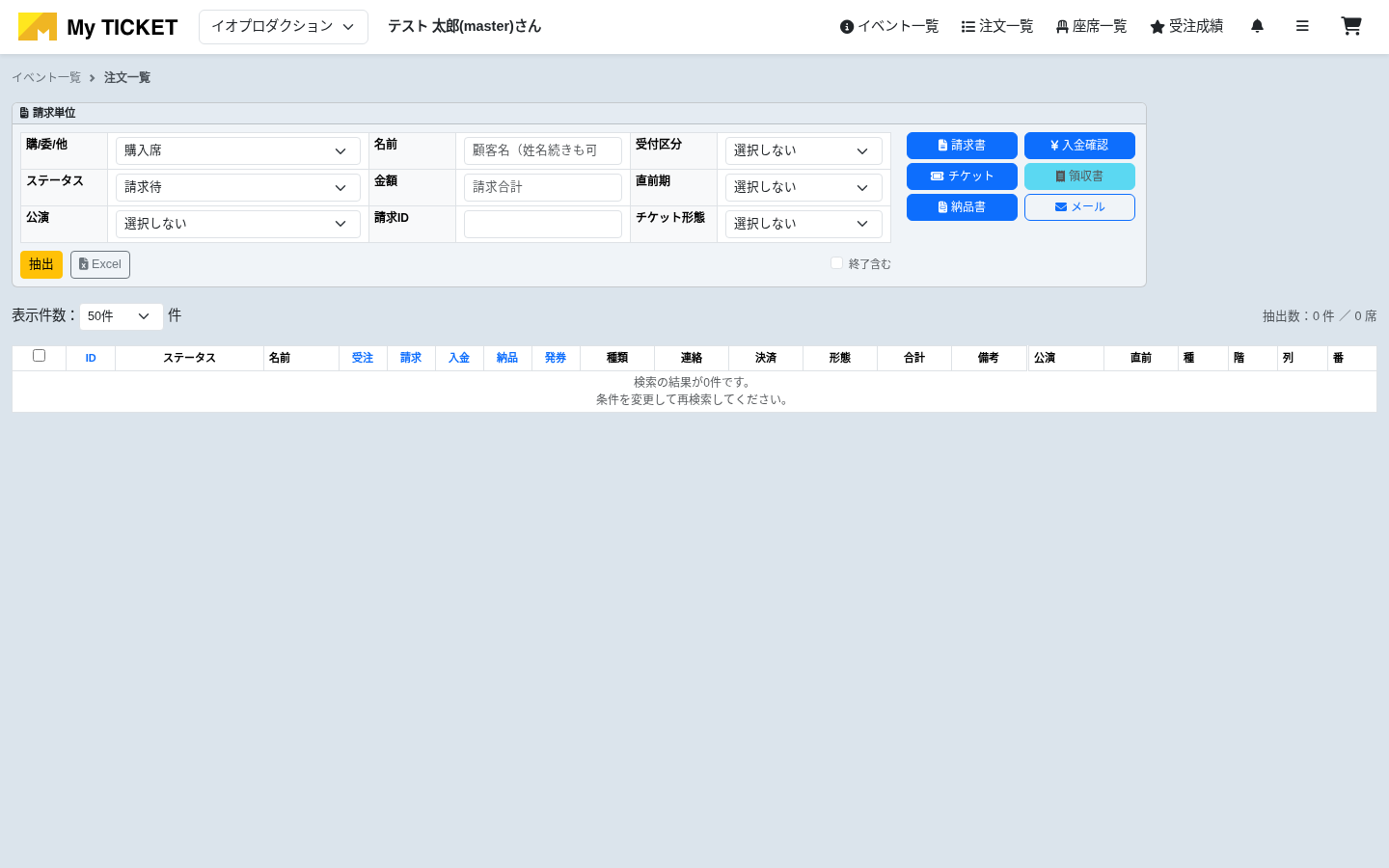Open the 購/委/他 dropdown showing 購入席
The image size is (1389, 868).
pos(238,150)
